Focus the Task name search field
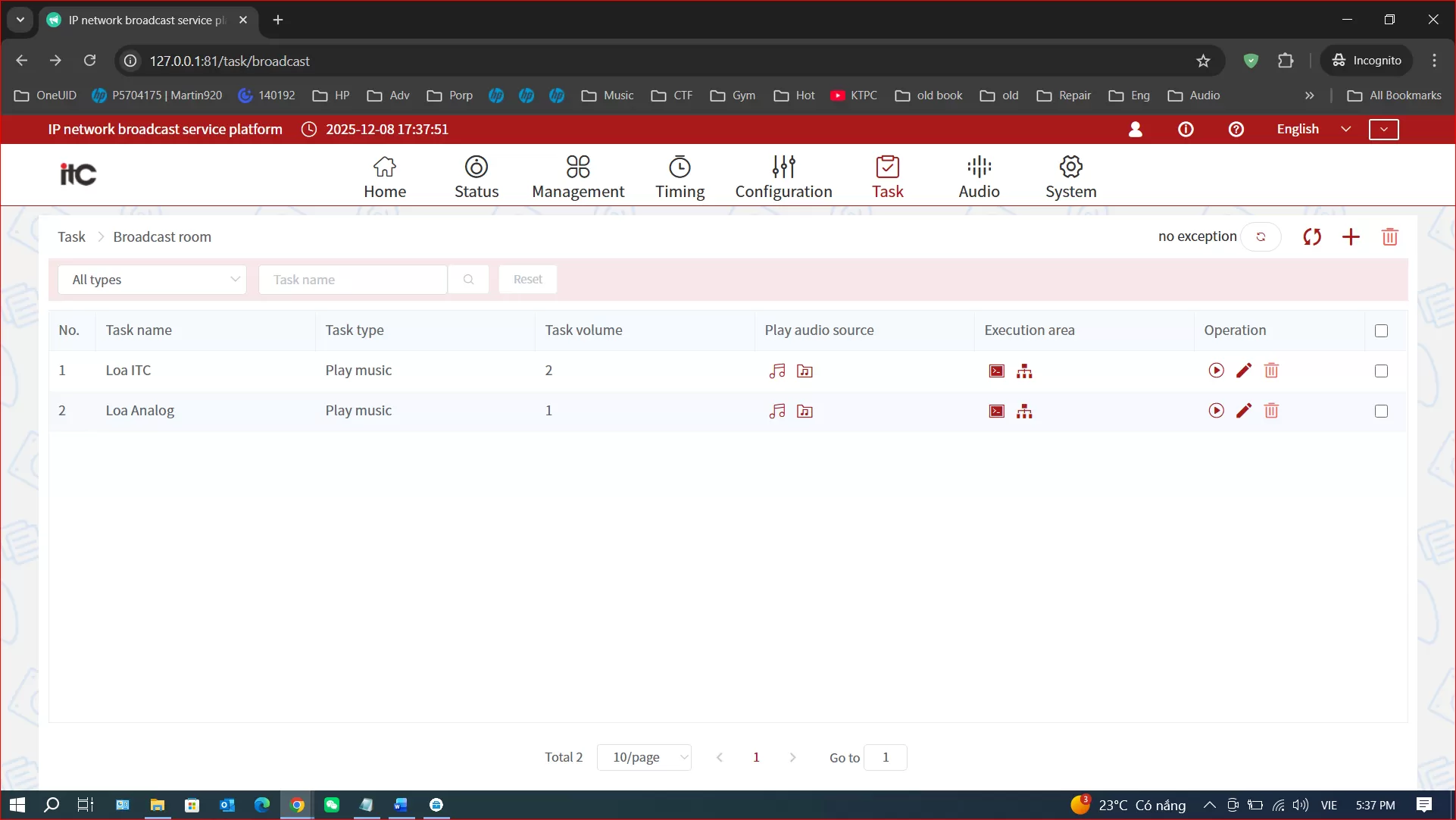This screenshot has width=1456, height=820. click(353, 280)
